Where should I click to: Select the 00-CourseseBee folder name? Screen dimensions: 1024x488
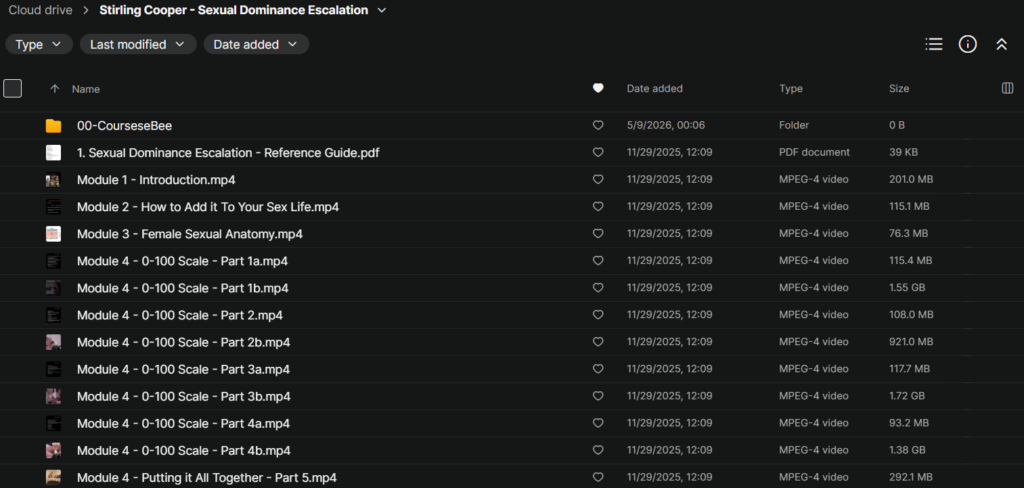pos(124,125)
